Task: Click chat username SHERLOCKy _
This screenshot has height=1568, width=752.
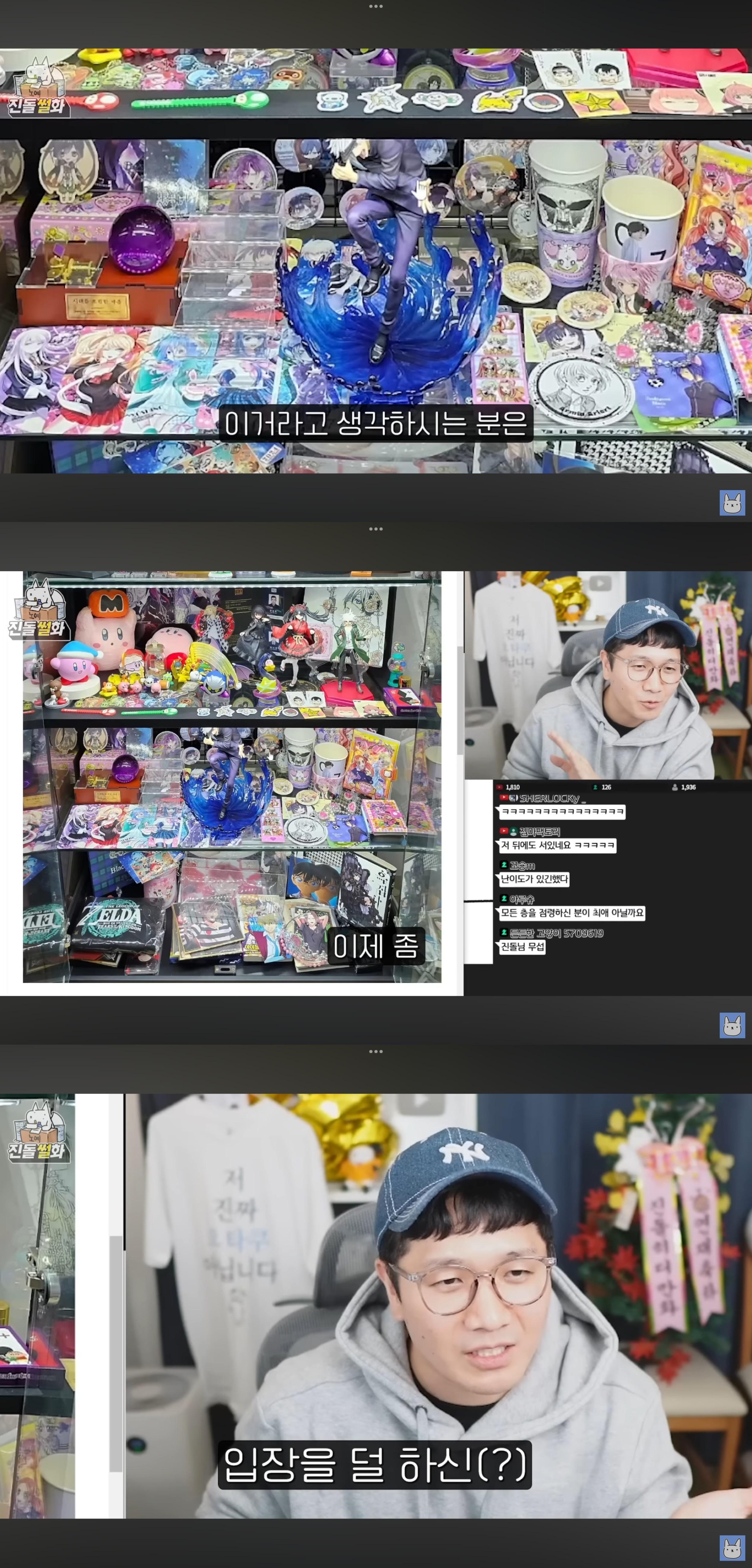Action: click(552, 798)
